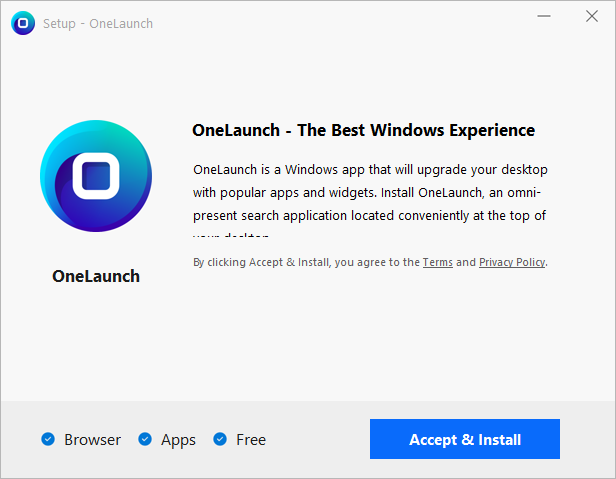Click the OneLaunch name under the logo
616x479 pixels.
96,276
